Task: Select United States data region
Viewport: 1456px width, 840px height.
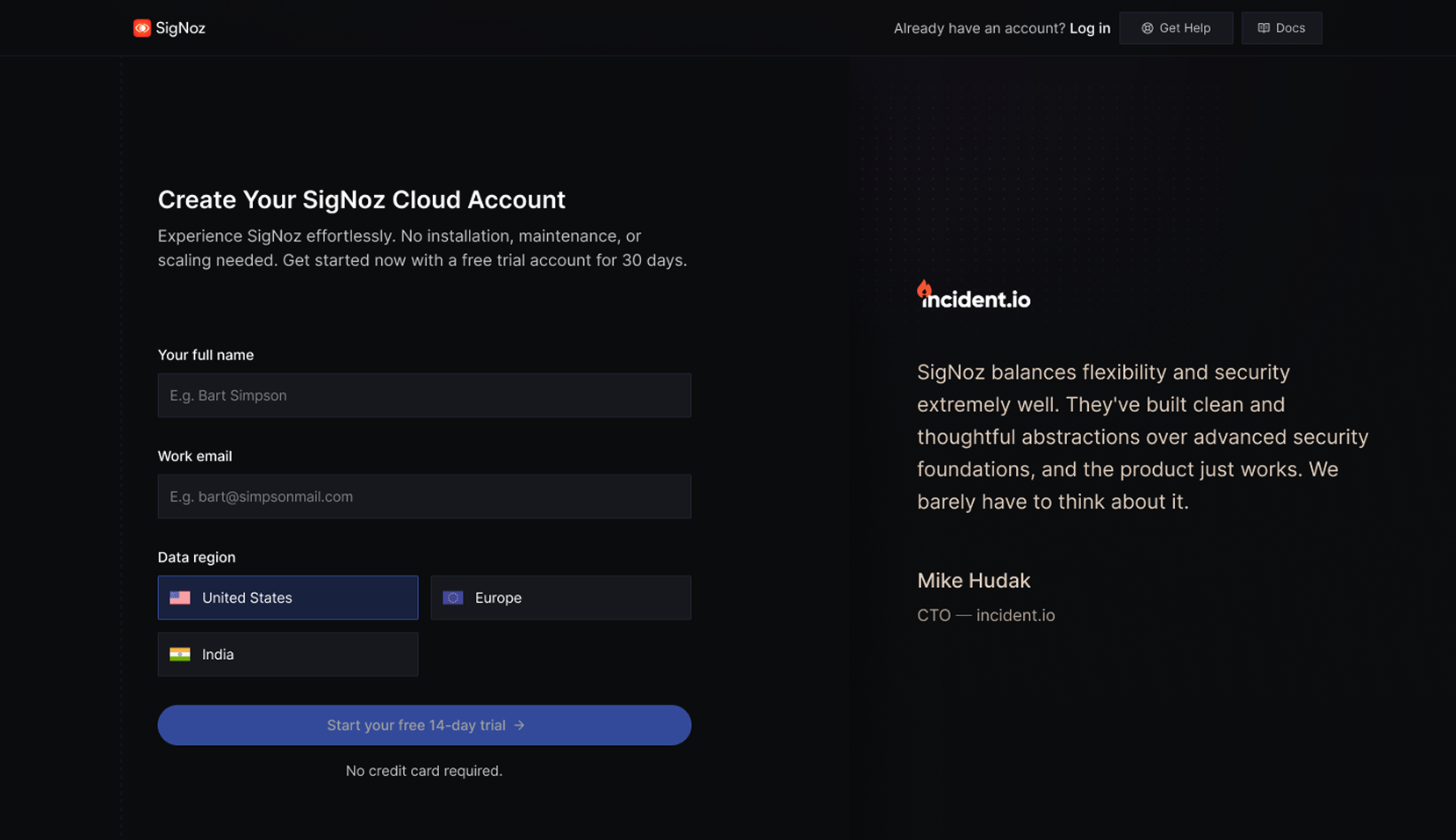Action: coord(288,597)
